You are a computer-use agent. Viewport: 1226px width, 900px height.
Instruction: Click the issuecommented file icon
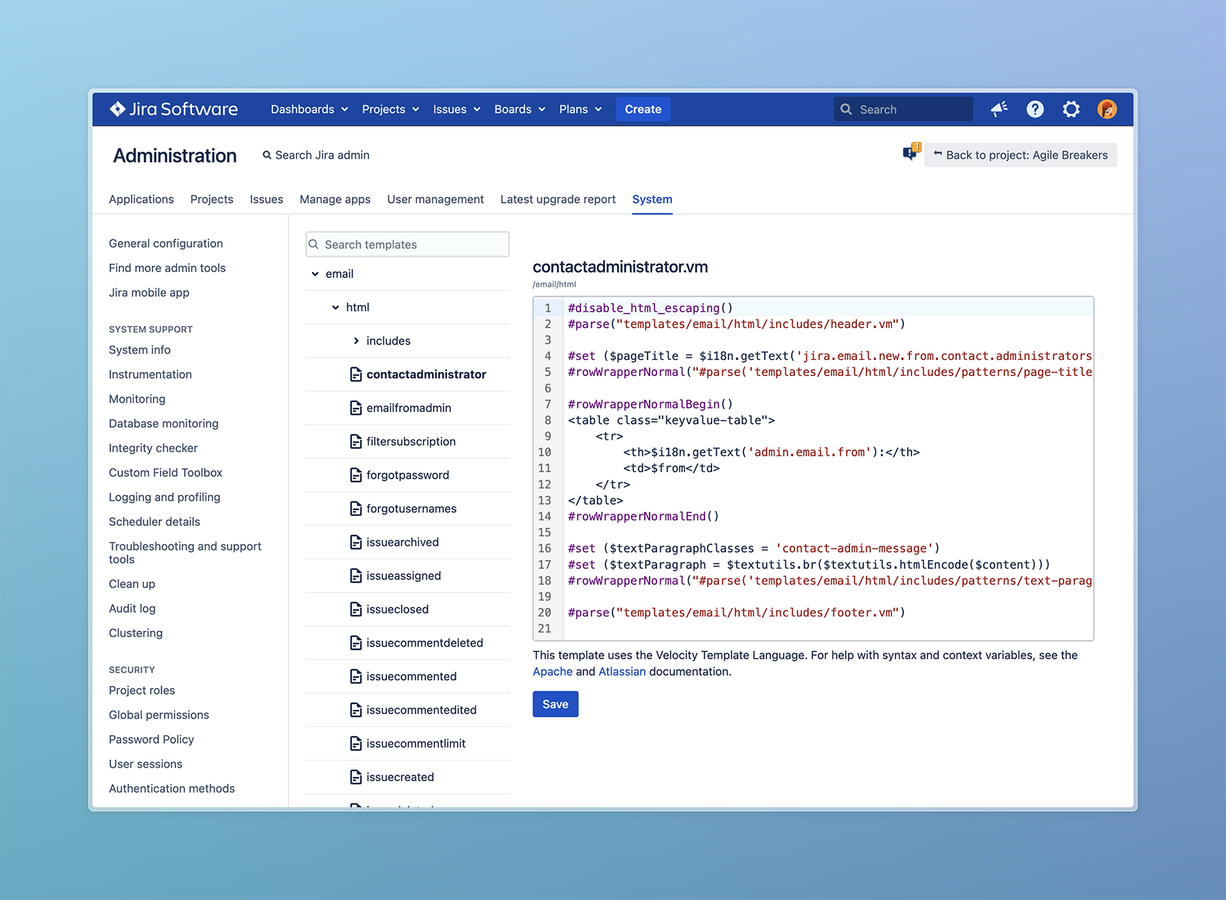[356, 676]
